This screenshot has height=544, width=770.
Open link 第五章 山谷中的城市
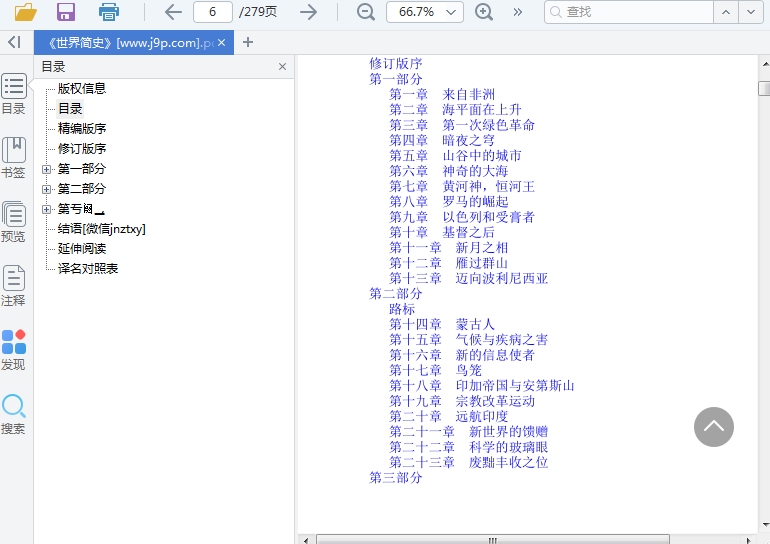[x=455, y=156]
